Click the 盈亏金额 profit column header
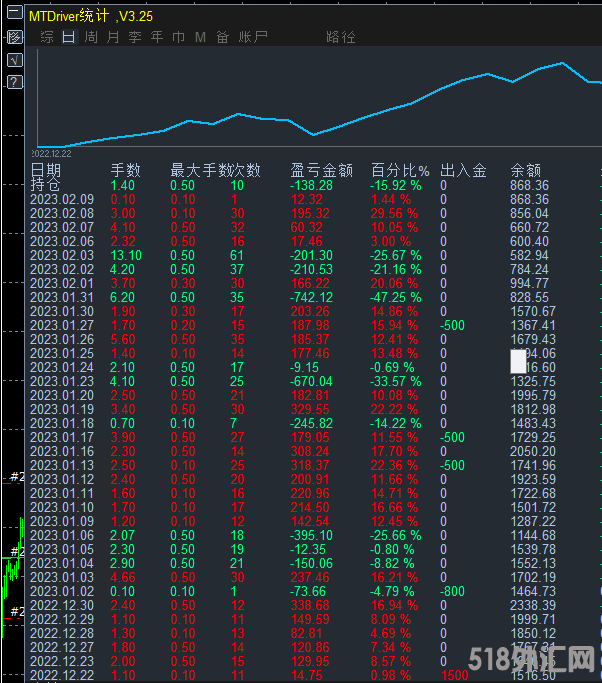This screenshot has height=683, width=602. pos(321,170)
